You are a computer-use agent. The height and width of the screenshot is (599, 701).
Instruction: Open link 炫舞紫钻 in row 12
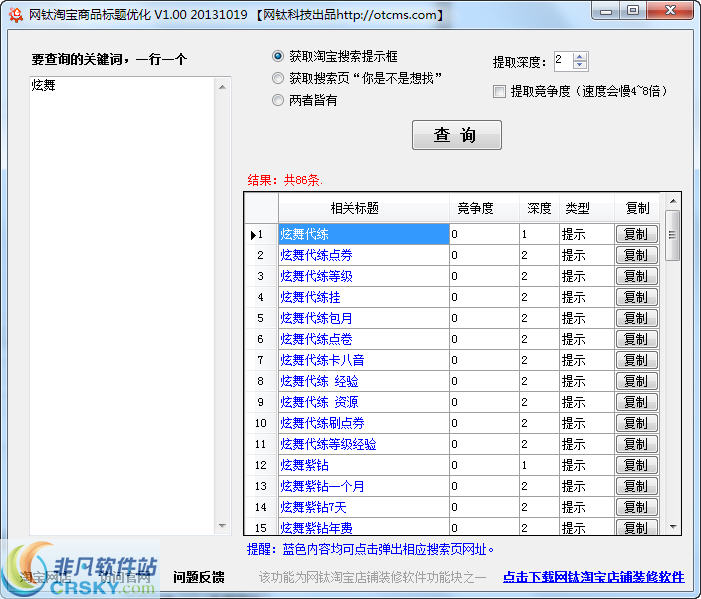[304, 465]
